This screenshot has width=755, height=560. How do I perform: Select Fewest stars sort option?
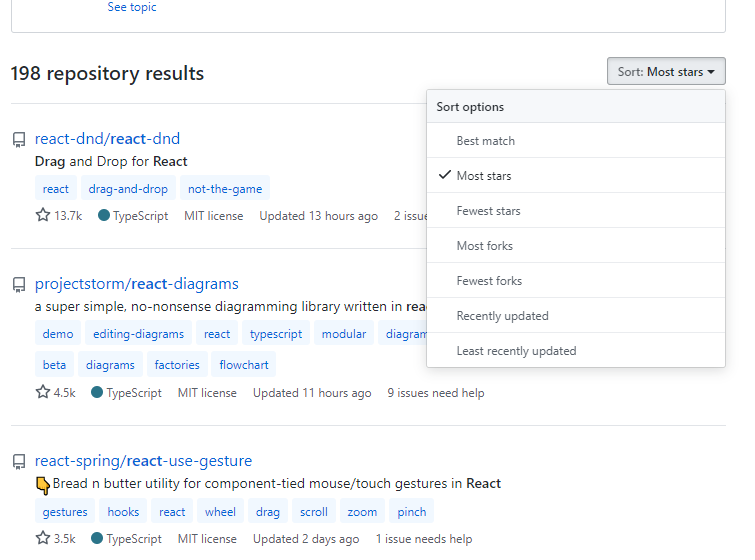tap(576, 211)
